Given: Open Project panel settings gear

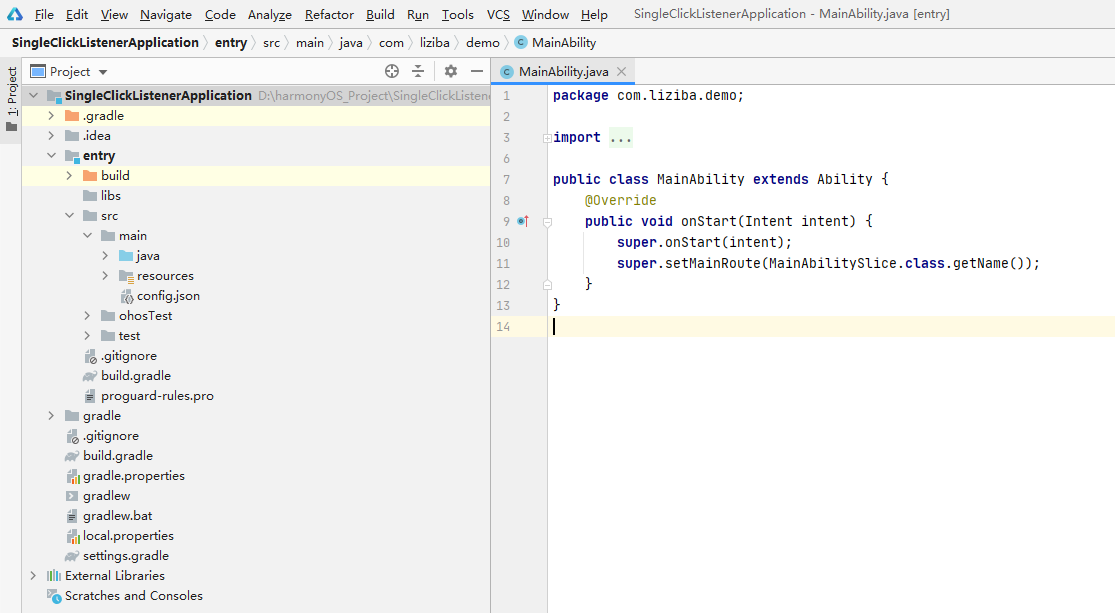Looking at the screenshot, I should [451, 71].
